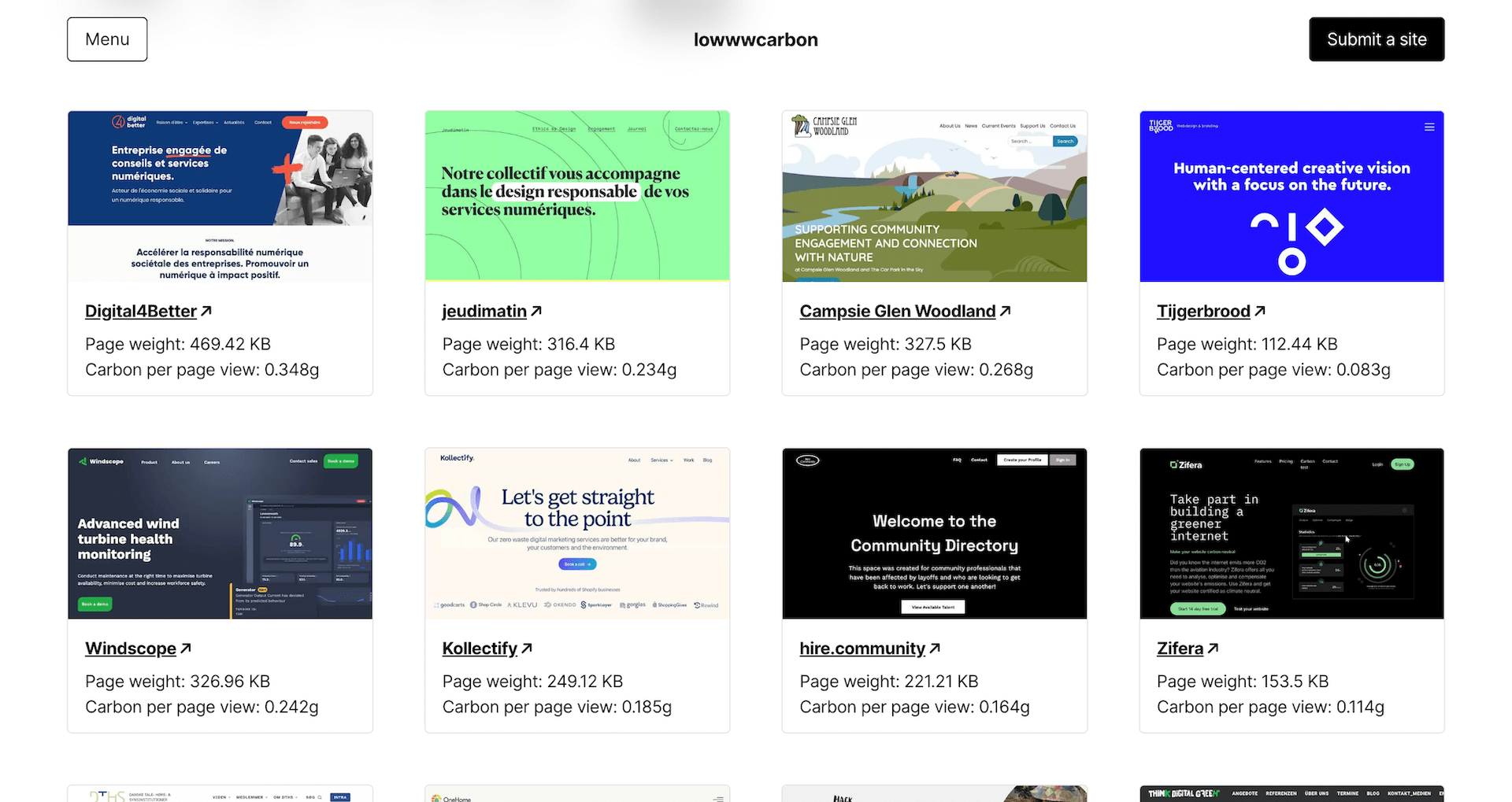Click jeudimatin carbon per page view 0.234g
The height and width of the screenshot is (802, 1512).
click(559, 370)
